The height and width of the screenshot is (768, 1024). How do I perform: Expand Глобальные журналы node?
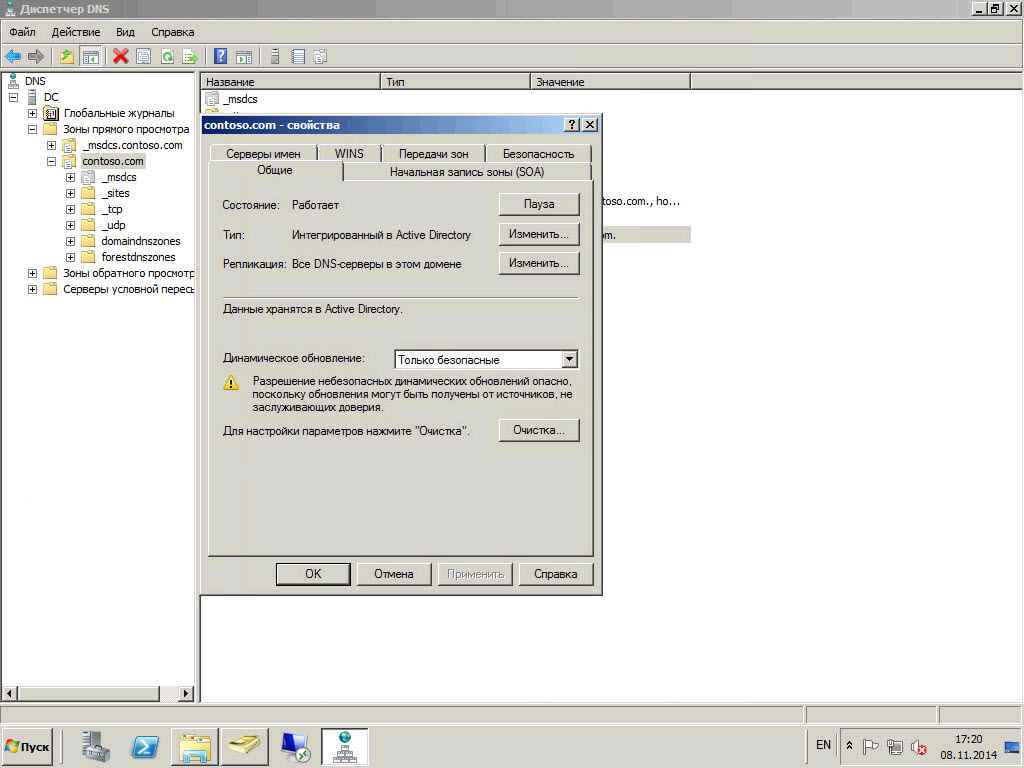pos(32,113)
